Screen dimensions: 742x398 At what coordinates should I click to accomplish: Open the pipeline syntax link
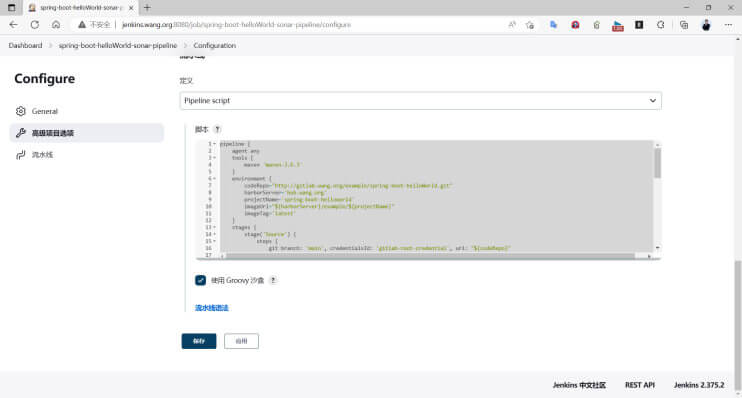[212, 308]
